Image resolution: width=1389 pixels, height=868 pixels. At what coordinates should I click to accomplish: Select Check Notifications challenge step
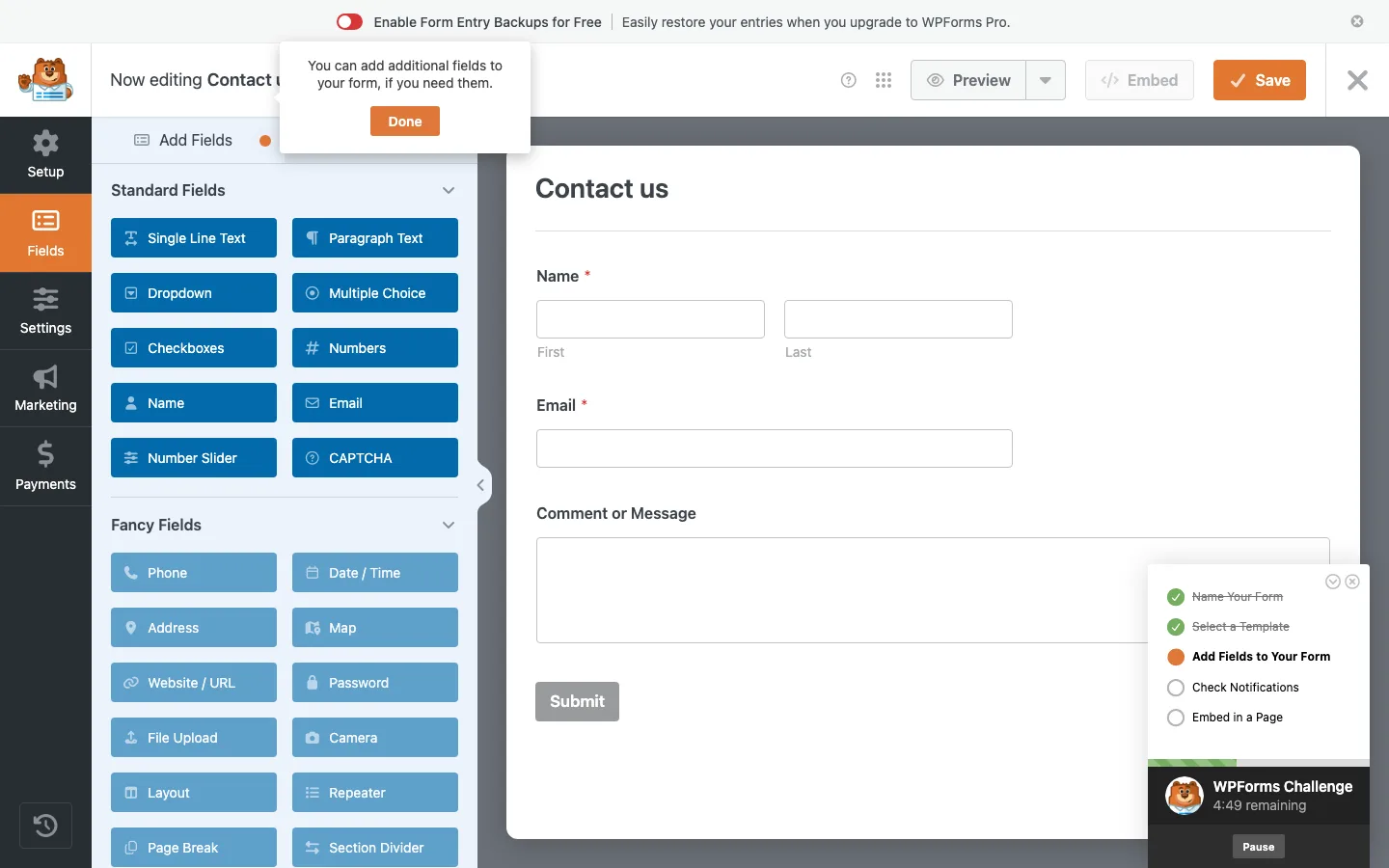(x=1244, y=688)
